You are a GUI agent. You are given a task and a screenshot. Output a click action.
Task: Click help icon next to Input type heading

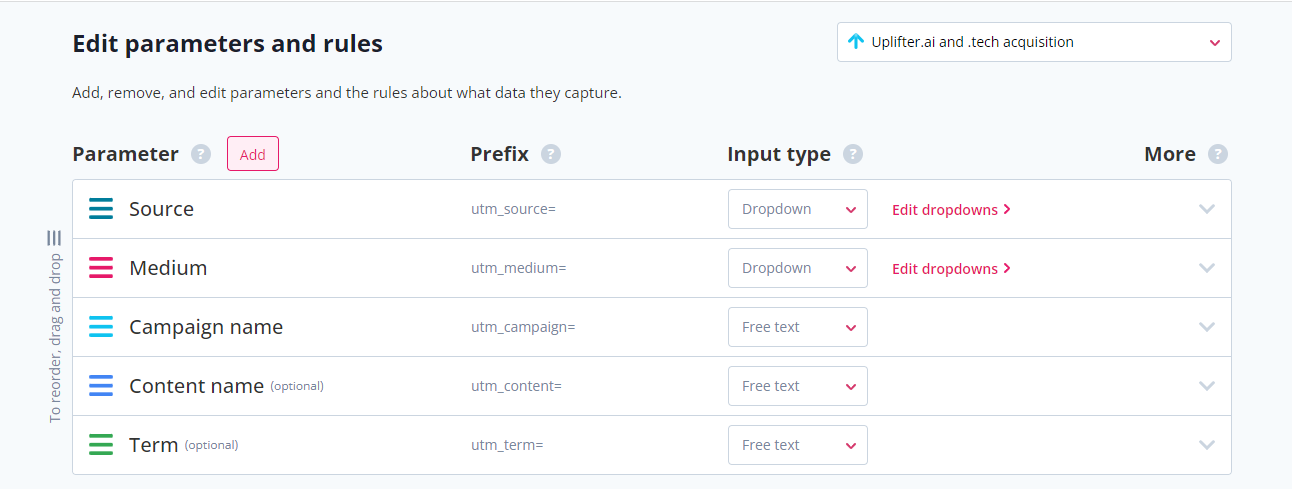click(853, 154)
